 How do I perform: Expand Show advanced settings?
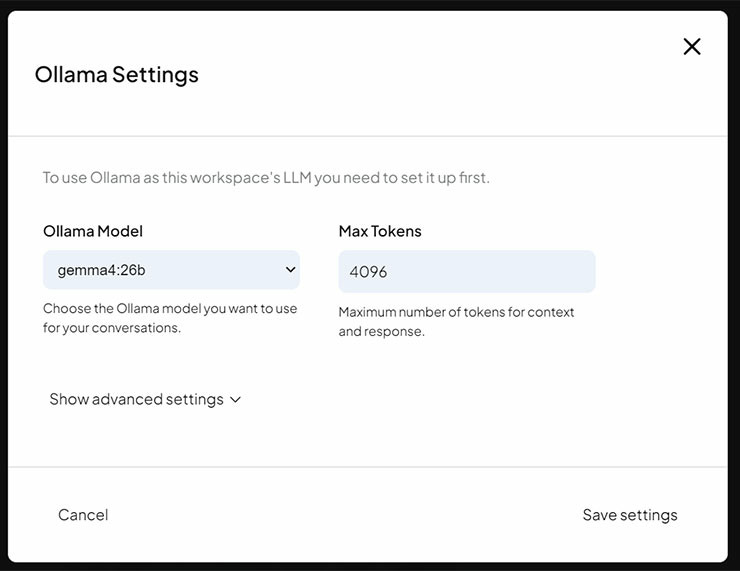[145, 399]
